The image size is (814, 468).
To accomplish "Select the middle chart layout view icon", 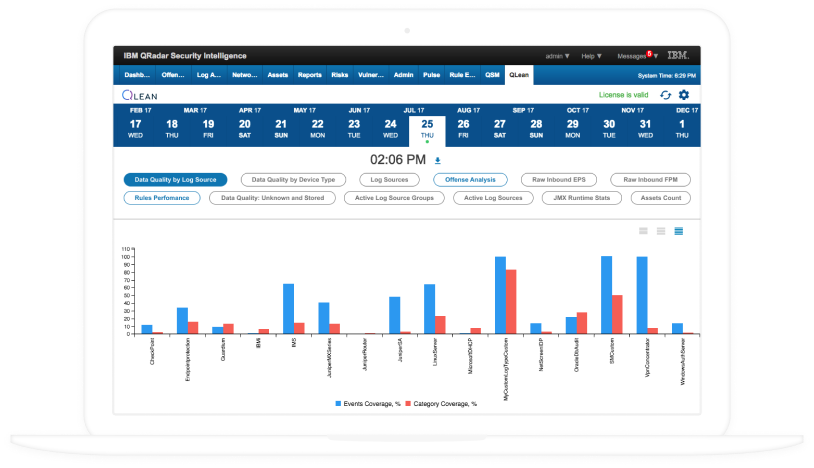I will point(661,231).
